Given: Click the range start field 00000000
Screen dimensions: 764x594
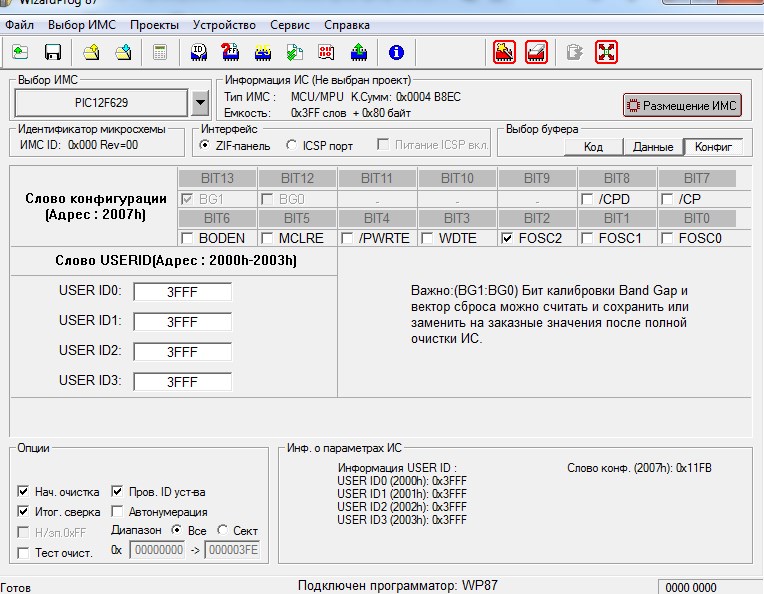Looking at the screenshot, I should click(157, 550).
